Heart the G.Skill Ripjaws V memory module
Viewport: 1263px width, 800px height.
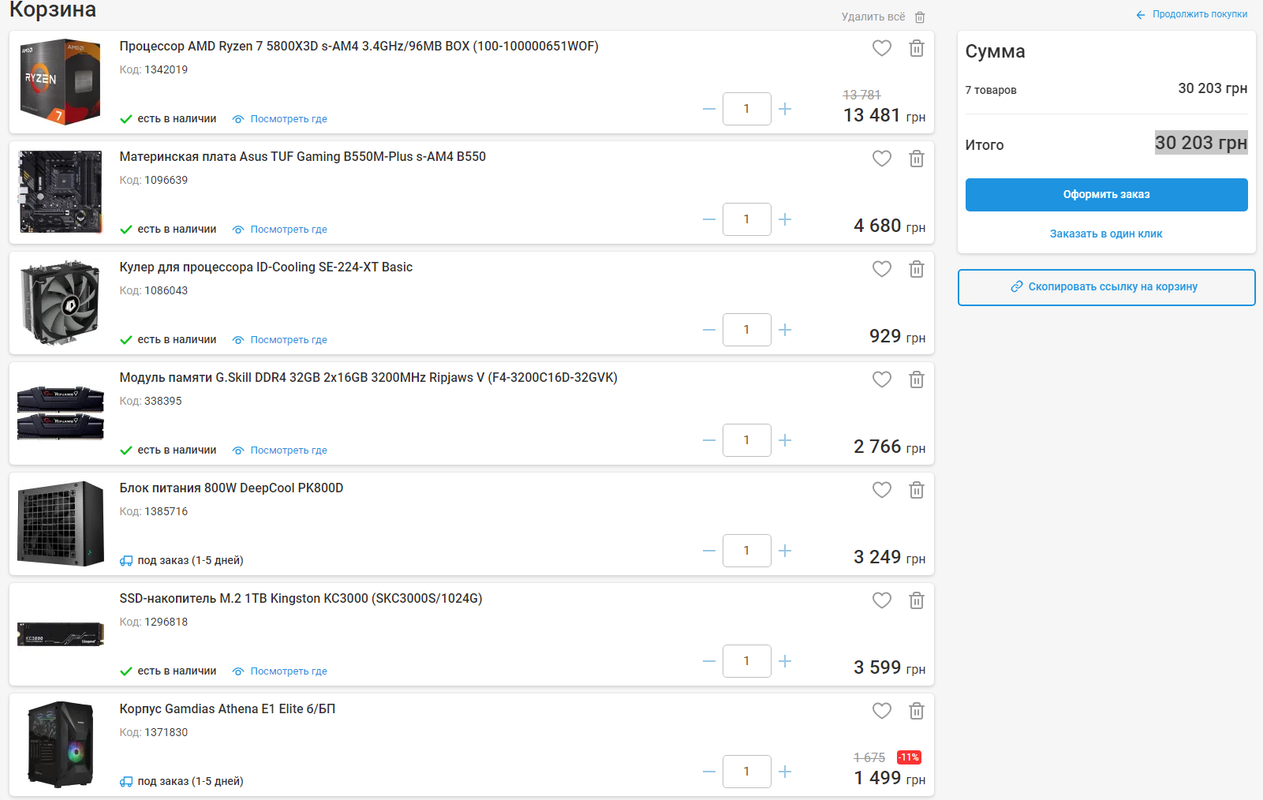tap(881, 379)
